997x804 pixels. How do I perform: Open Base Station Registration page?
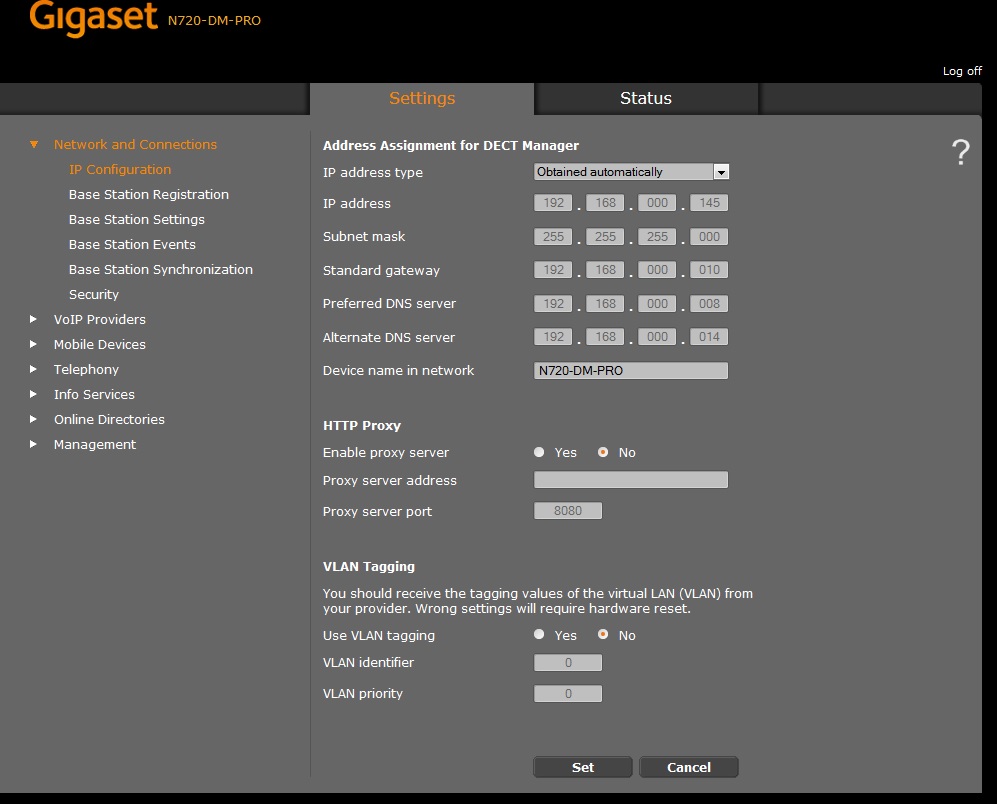pos(149,195)
